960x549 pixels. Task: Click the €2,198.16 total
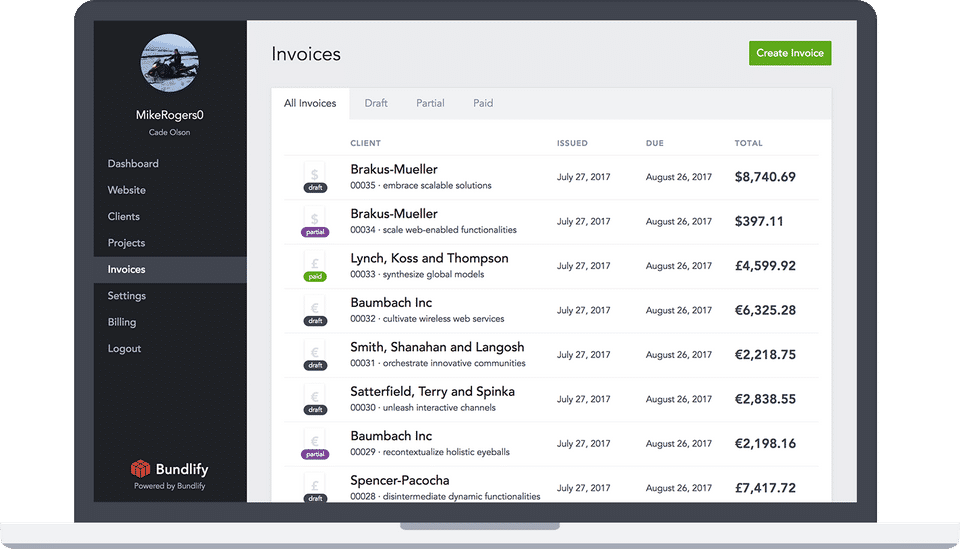[765, 444]
